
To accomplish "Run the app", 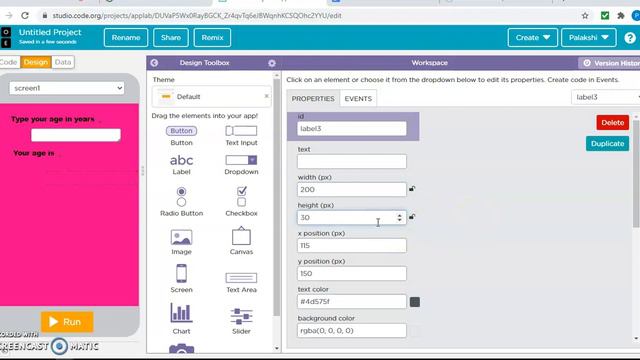I will 67,322.
